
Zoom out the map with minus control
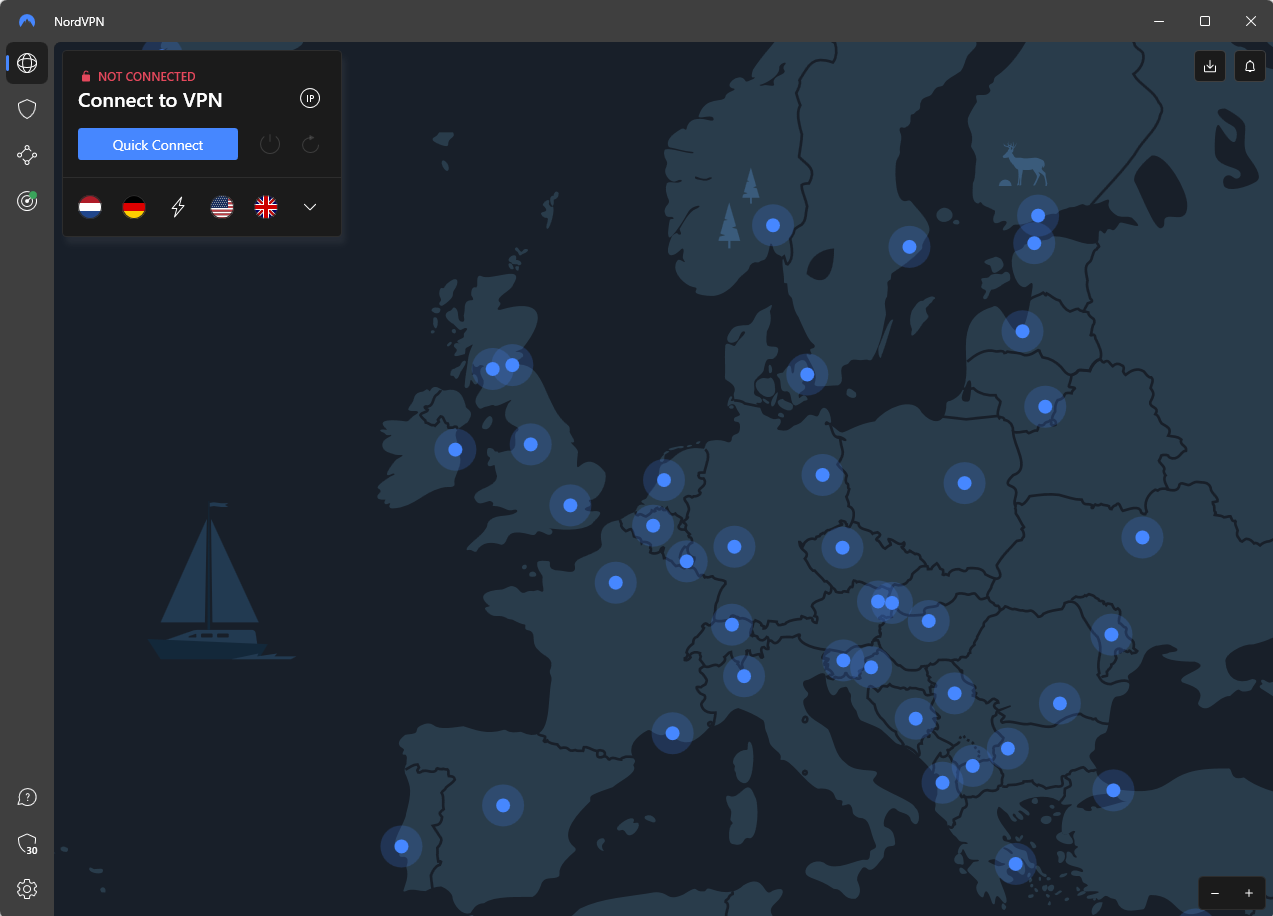1215,892
